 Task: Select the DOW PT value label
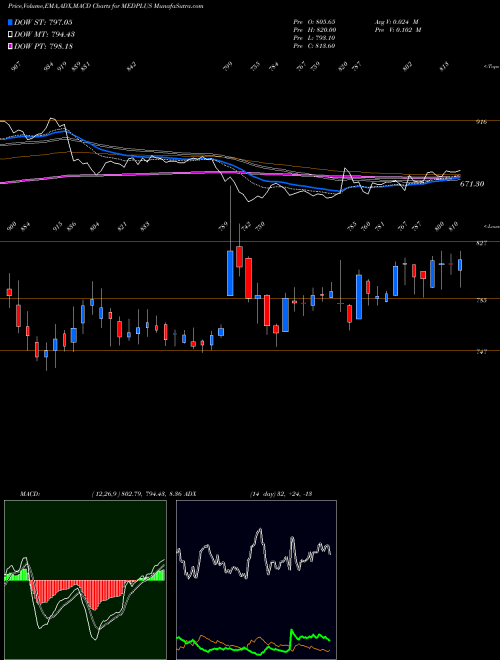pos(43,46)
